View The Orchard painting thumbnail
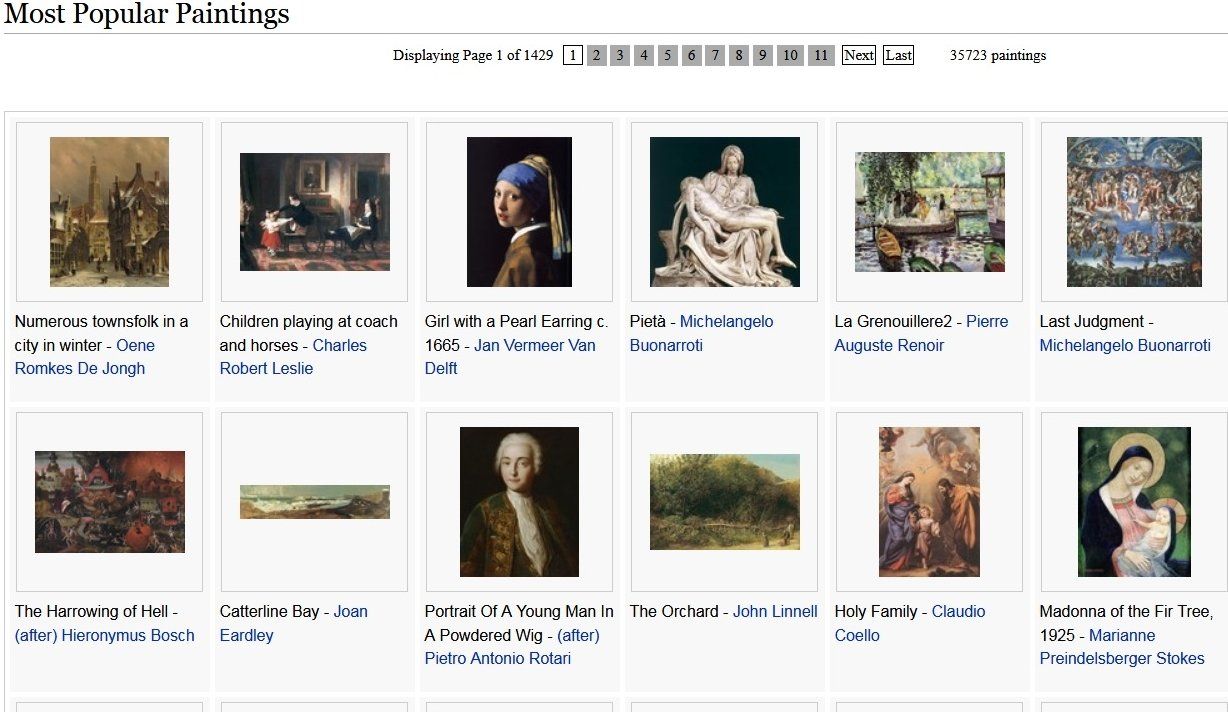 [x=725, y=502]
